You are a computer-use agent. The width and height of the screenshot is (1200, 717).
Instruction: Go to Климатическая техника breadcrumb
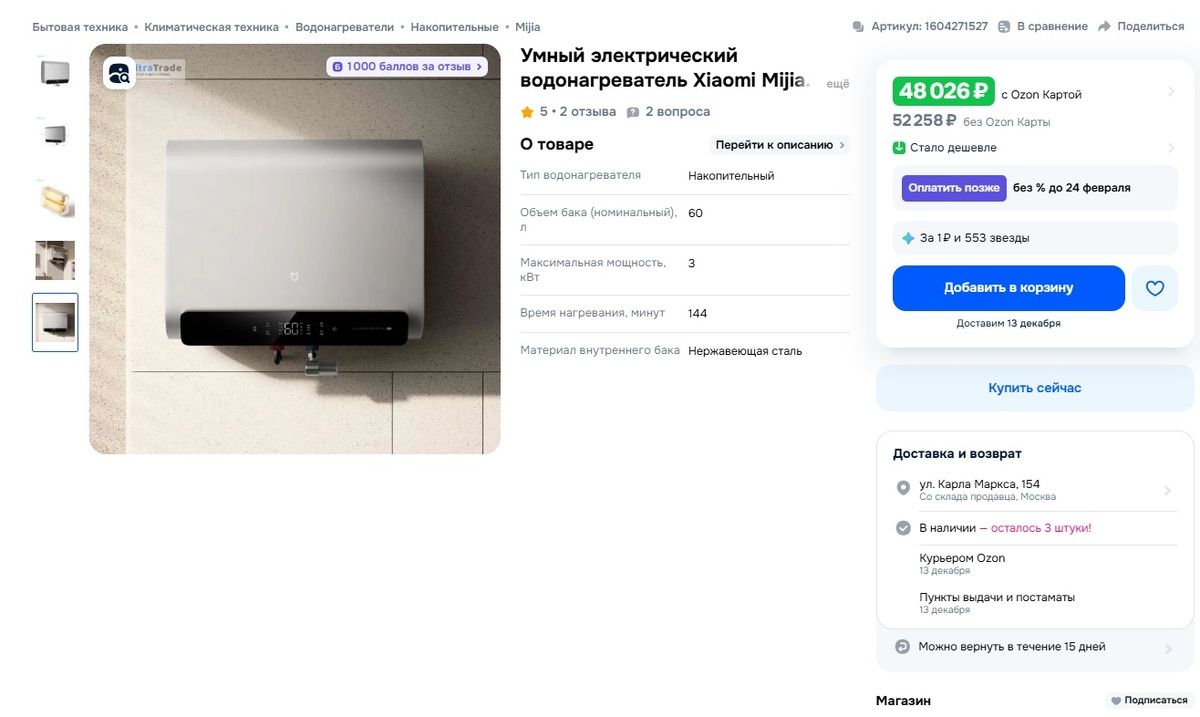[211, 27]
